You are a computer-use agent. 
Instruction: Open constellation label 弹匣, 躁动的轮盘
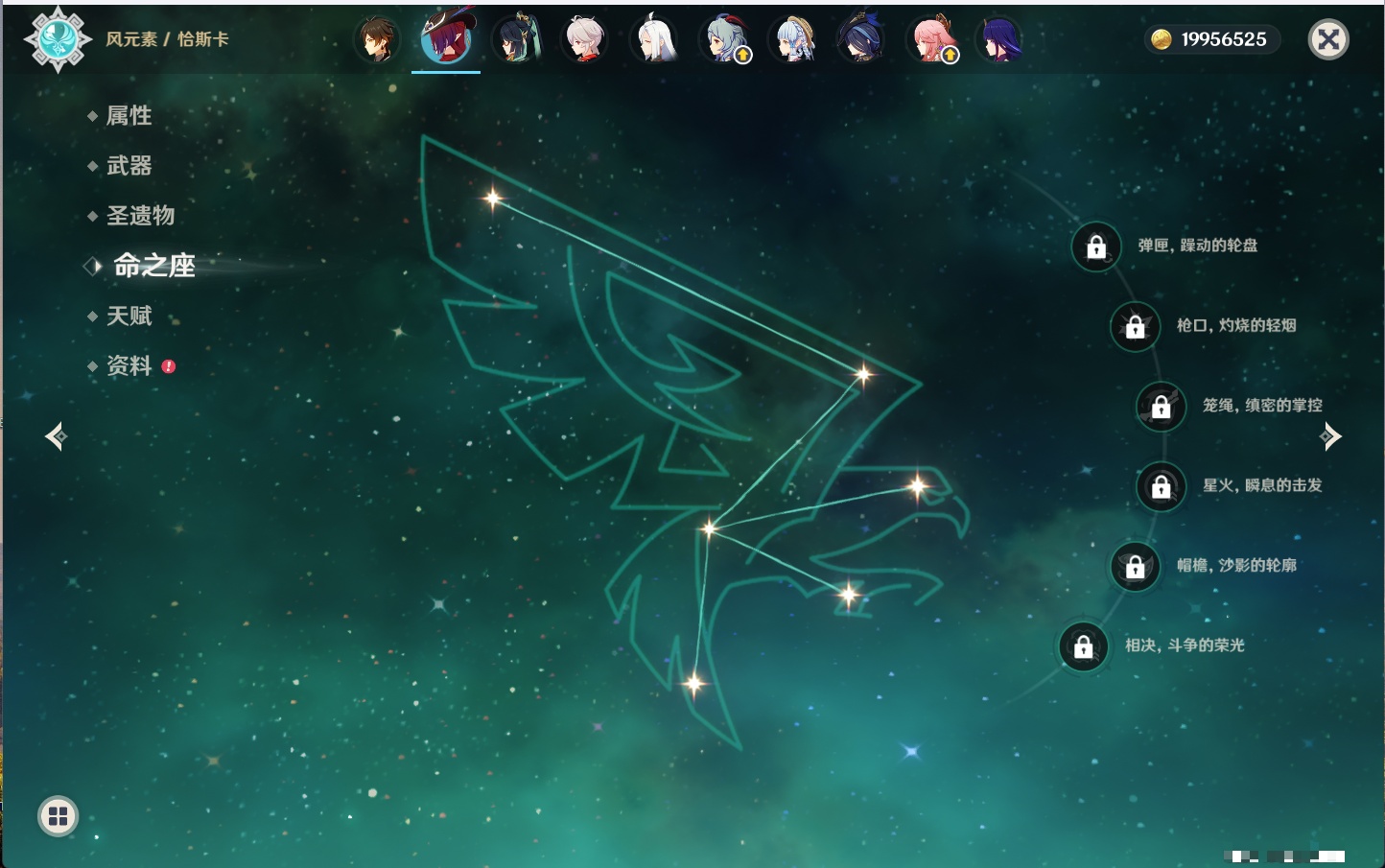(1198, 246)
